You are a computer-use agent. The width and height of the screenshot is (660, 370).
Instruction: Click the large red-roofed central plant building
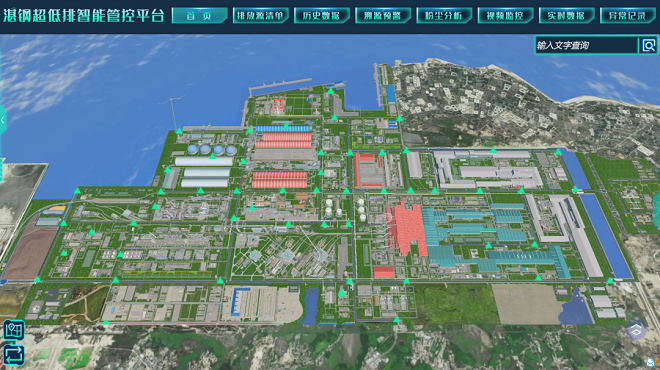pyautogui.click(x=406, y=229)
